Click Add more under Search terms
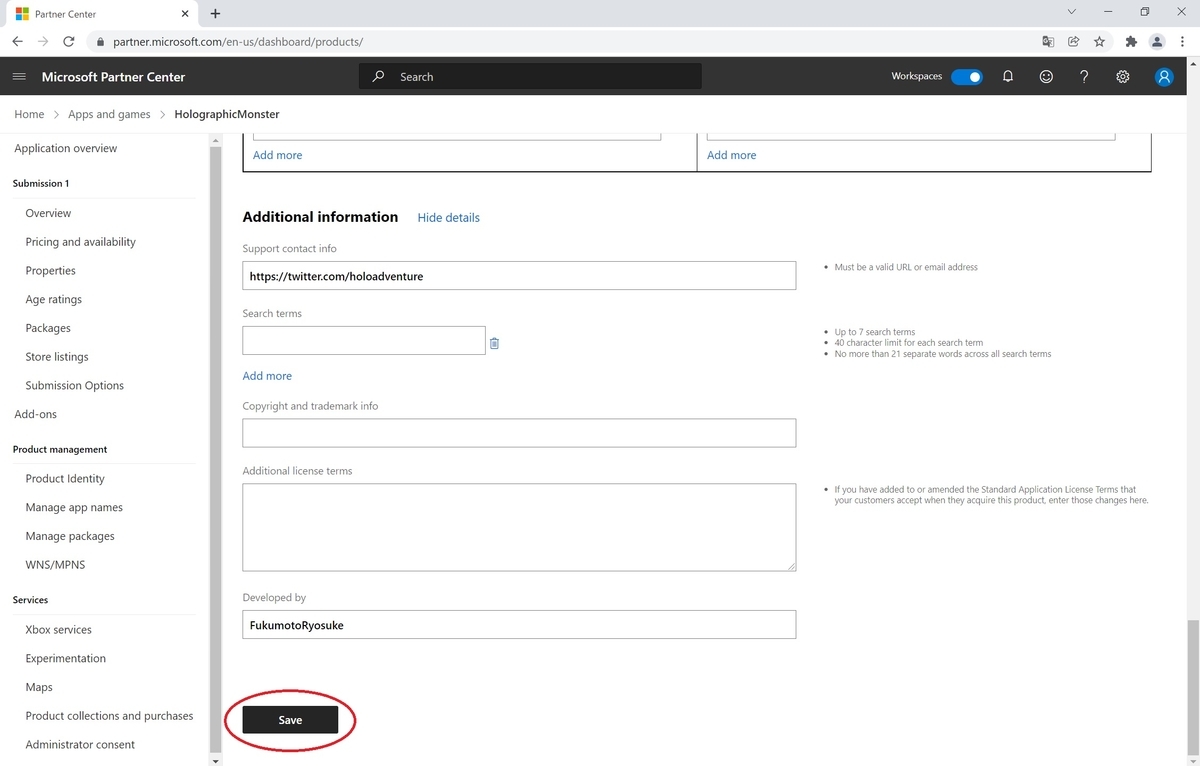 click(267, 376)
